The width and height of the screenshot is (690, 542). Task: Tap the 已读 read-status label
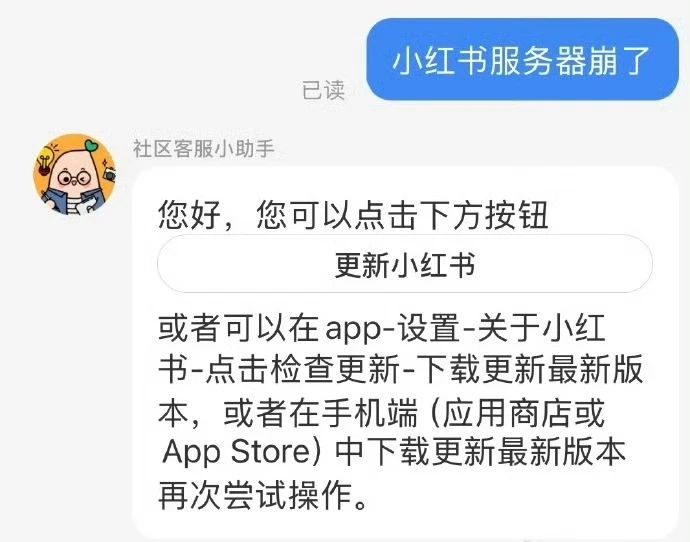(323, 91)
